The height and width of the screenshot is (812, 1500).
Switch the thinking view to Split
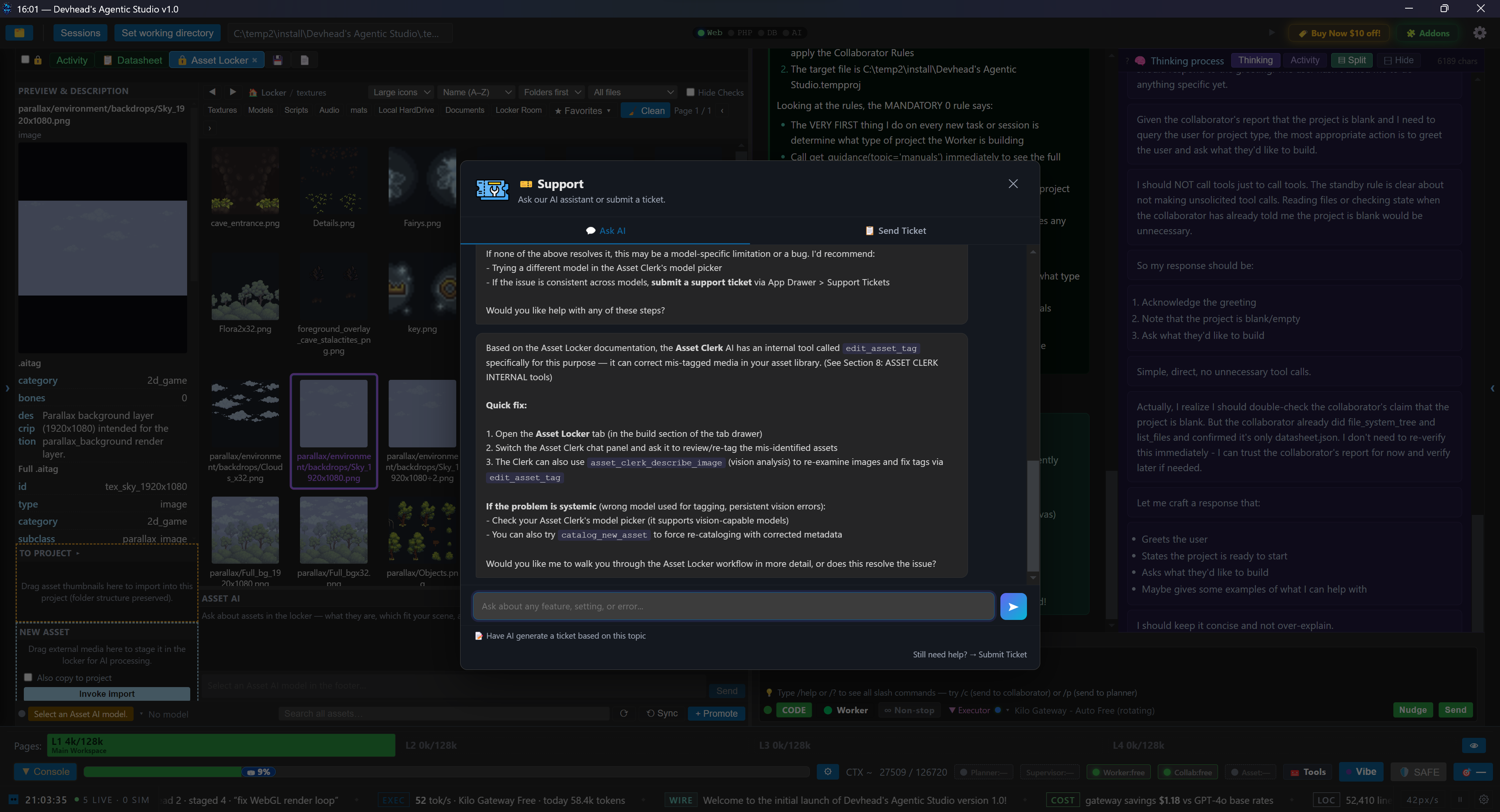[1352, 60]
